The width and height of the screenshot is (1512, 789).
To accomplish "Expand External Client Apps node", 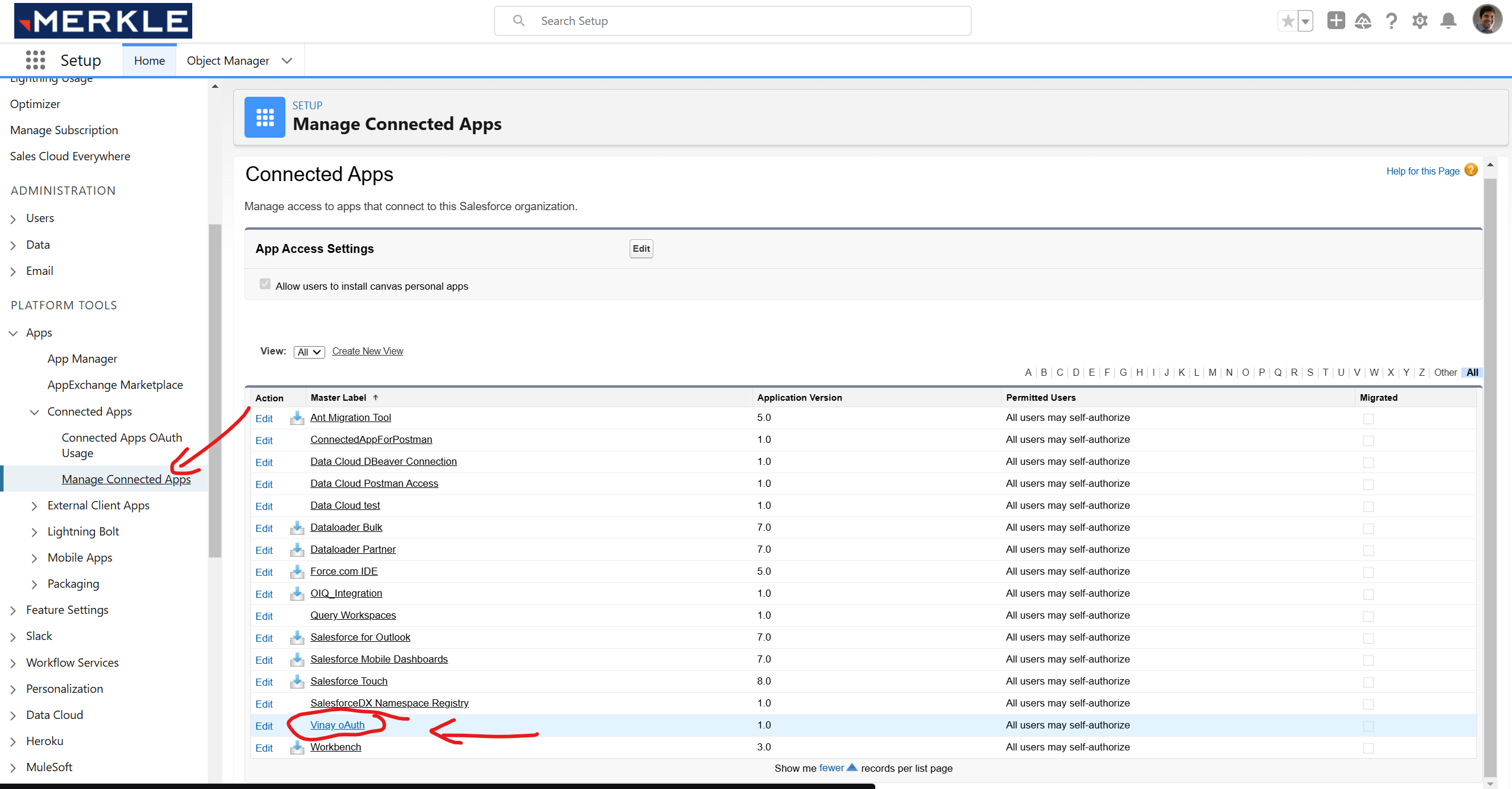I will pyautogui.click(x=34, y=506).
